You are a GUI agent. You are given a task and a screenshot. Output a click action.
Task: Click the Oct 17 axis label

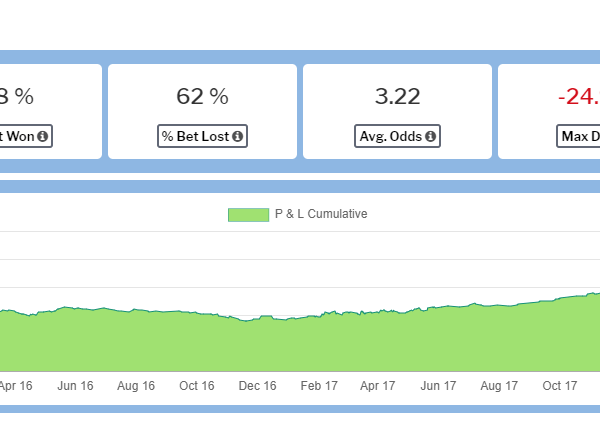coord(559,385)
